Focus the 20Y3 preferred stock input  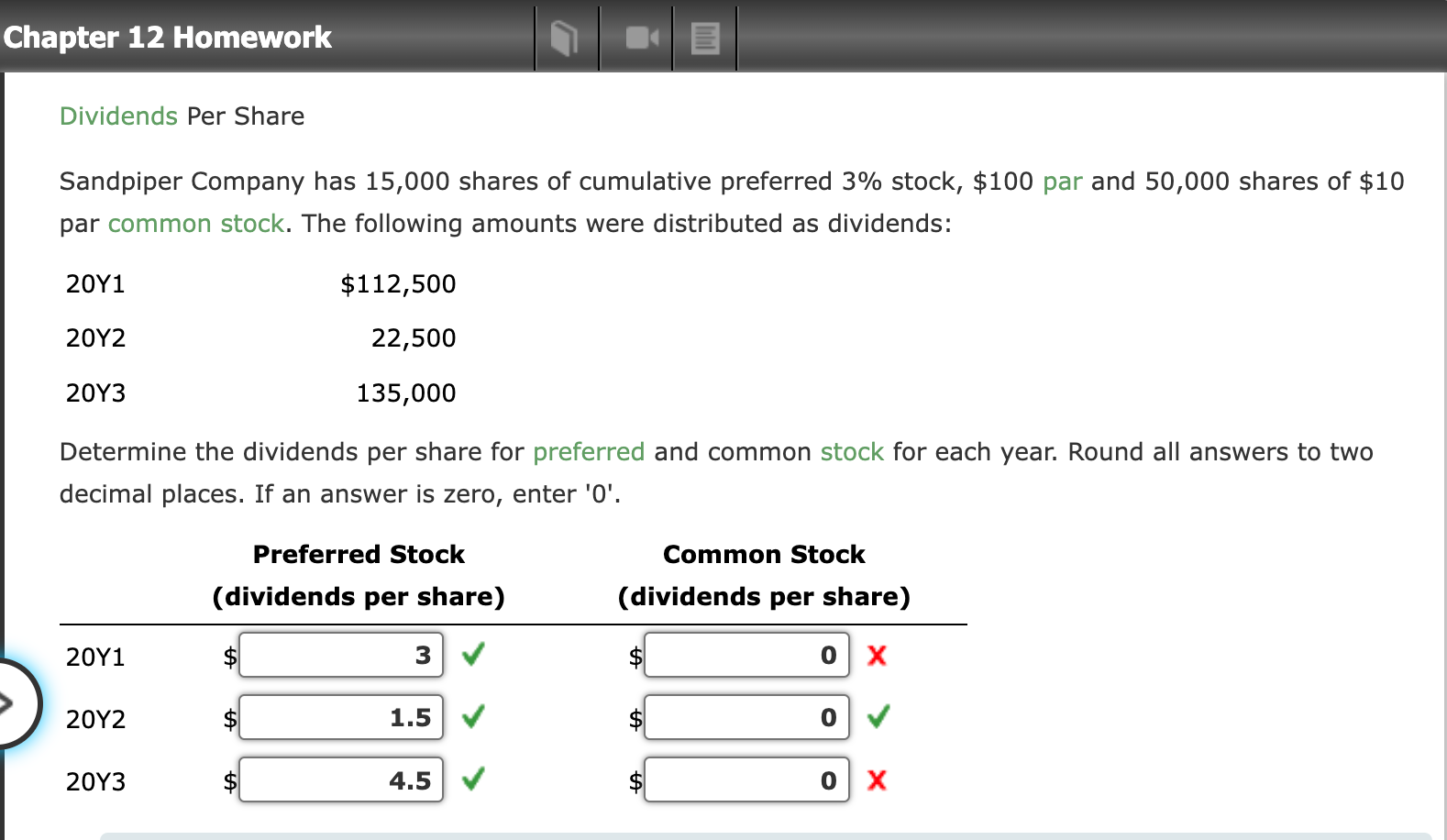(x=341, y=780)
